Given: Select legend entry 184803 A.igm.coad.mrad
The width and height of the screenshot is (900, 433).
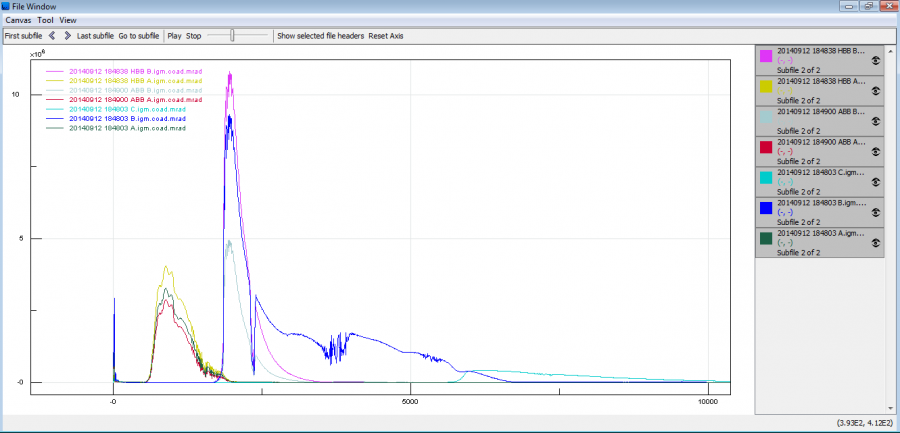Looking at the screenshot, I should (x=127, y=128).
